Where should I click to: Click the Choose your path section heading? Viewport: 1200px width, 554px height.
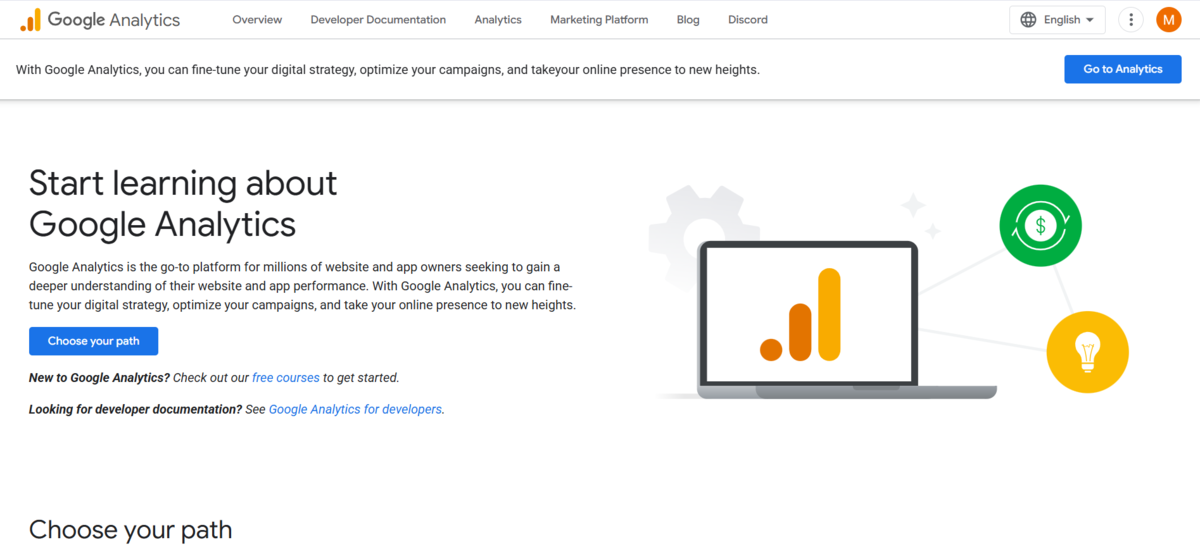[131, 529]
